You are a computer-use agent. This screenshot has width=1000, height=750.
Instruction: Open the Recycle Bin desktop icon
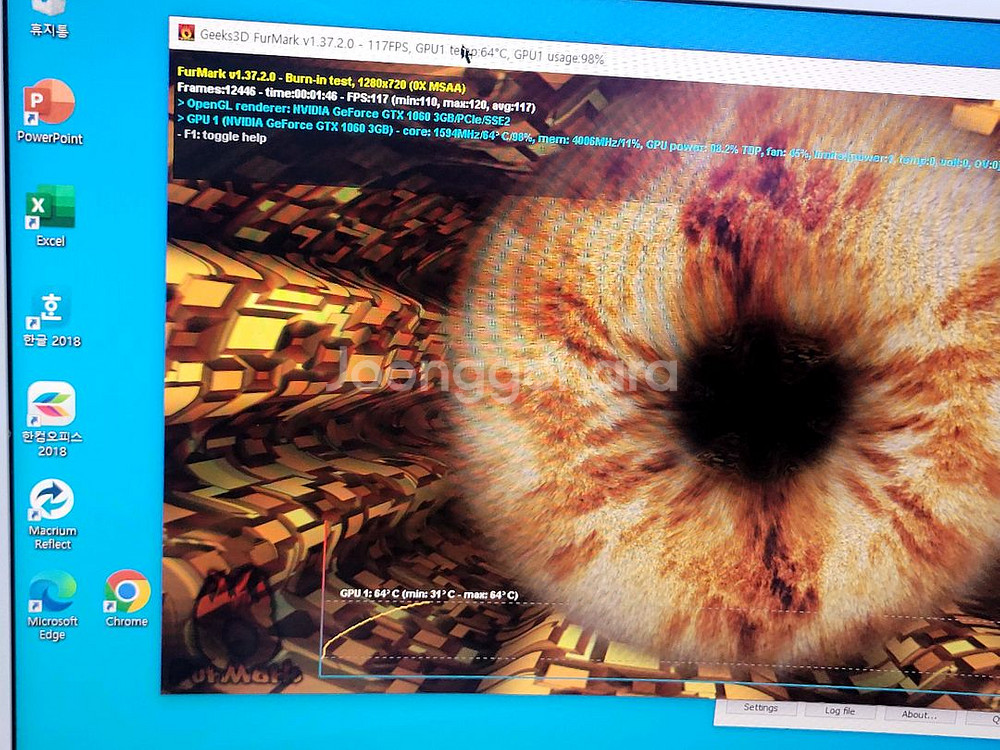48,18
